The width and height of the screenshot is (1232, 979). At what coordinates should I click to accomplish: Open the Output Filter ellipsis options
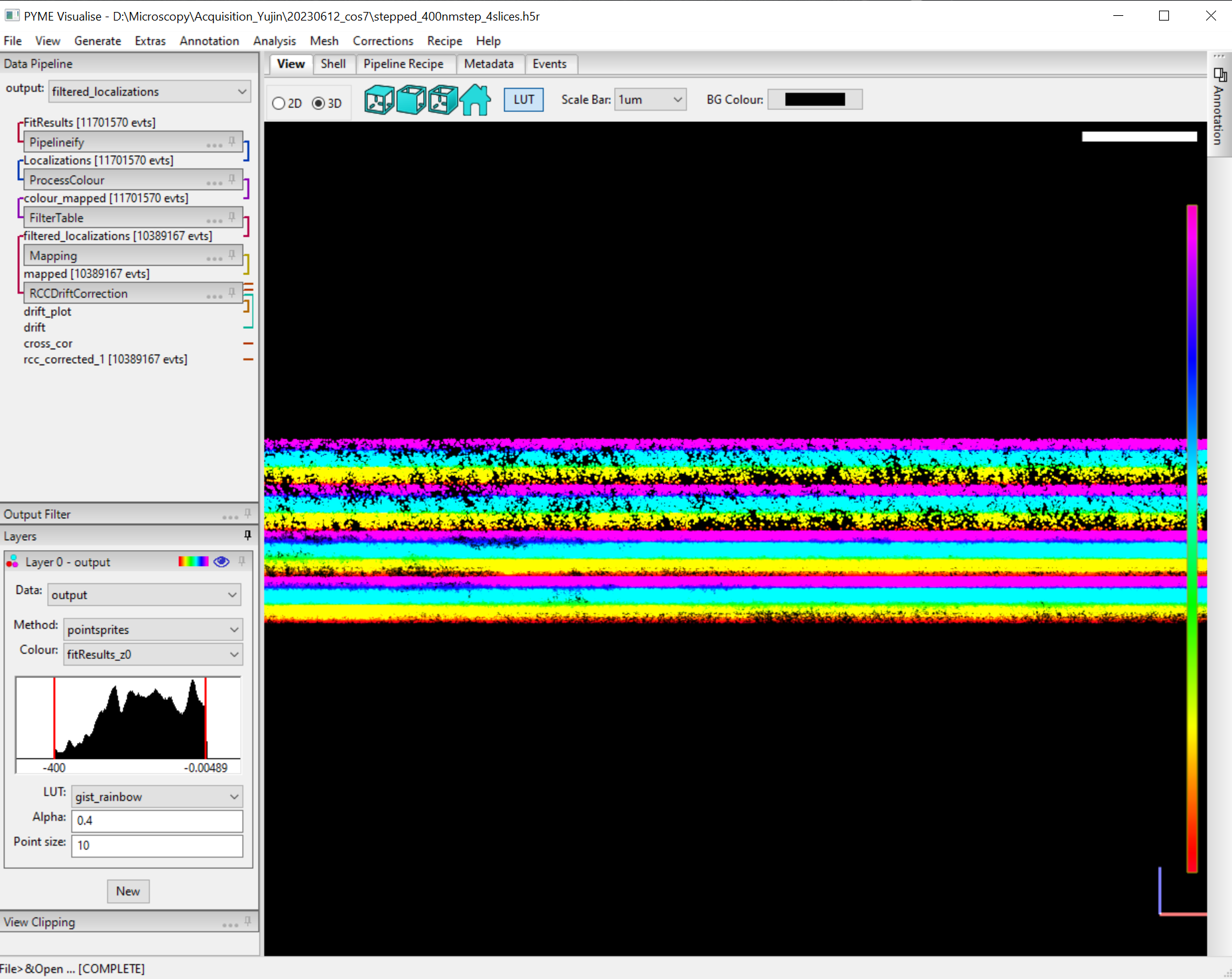pos(230,516)
